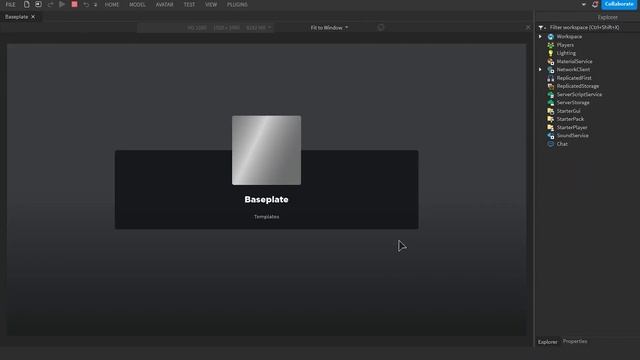This screenshot has height=360, width=640.
Task: Open the dropdown arrow left of the bell
Action: (584, 4)
